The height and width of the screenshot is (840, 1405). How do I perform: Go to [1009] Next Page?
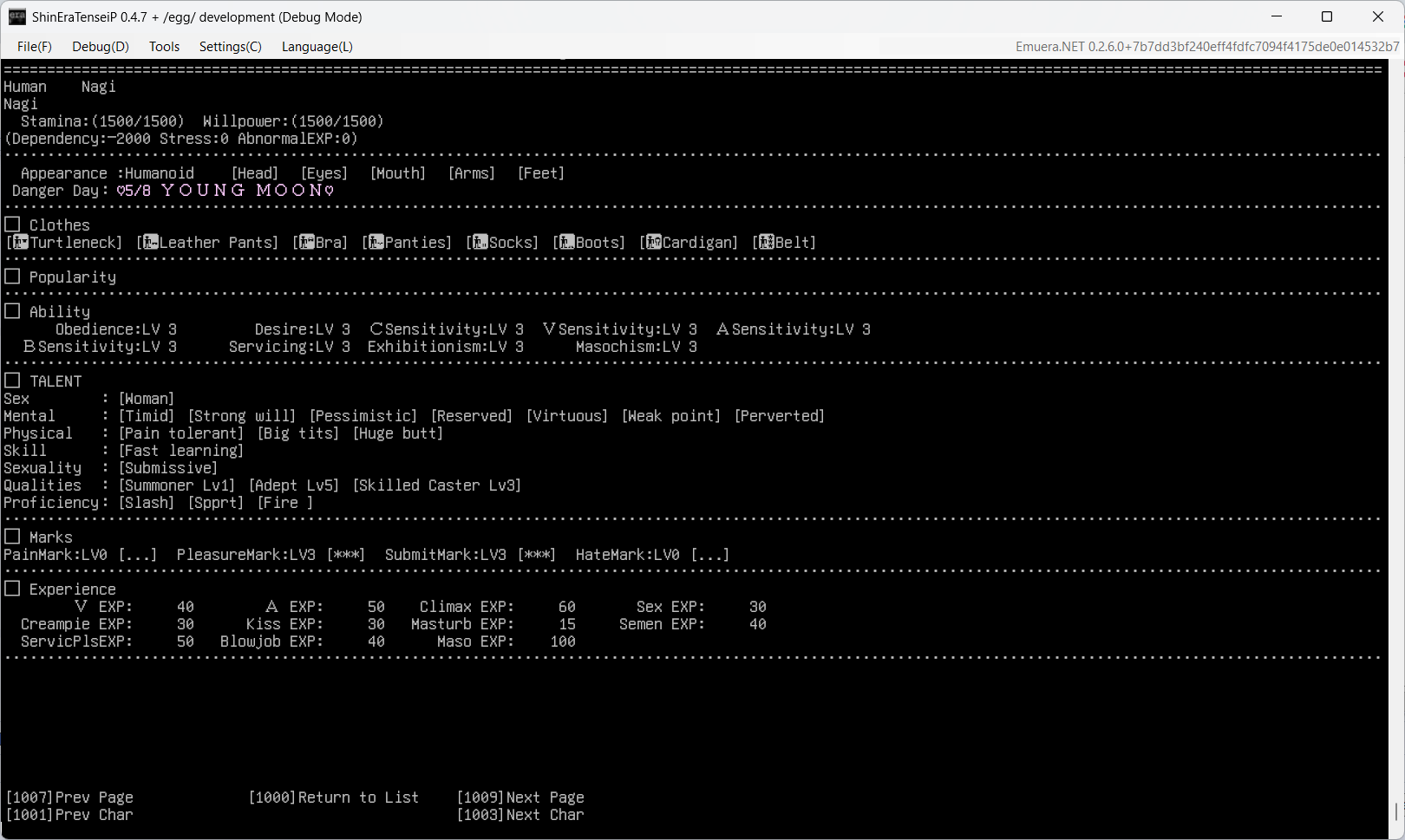tap(520, 798)
